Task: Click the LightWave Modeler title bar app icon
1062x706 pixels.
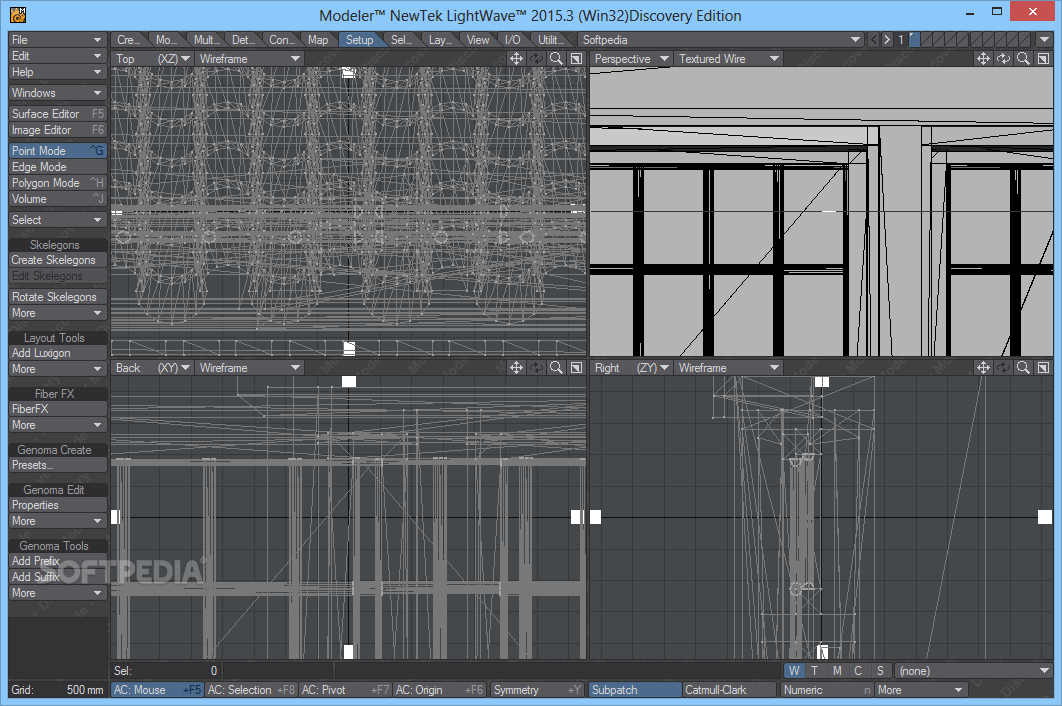Action: (18, 15)
